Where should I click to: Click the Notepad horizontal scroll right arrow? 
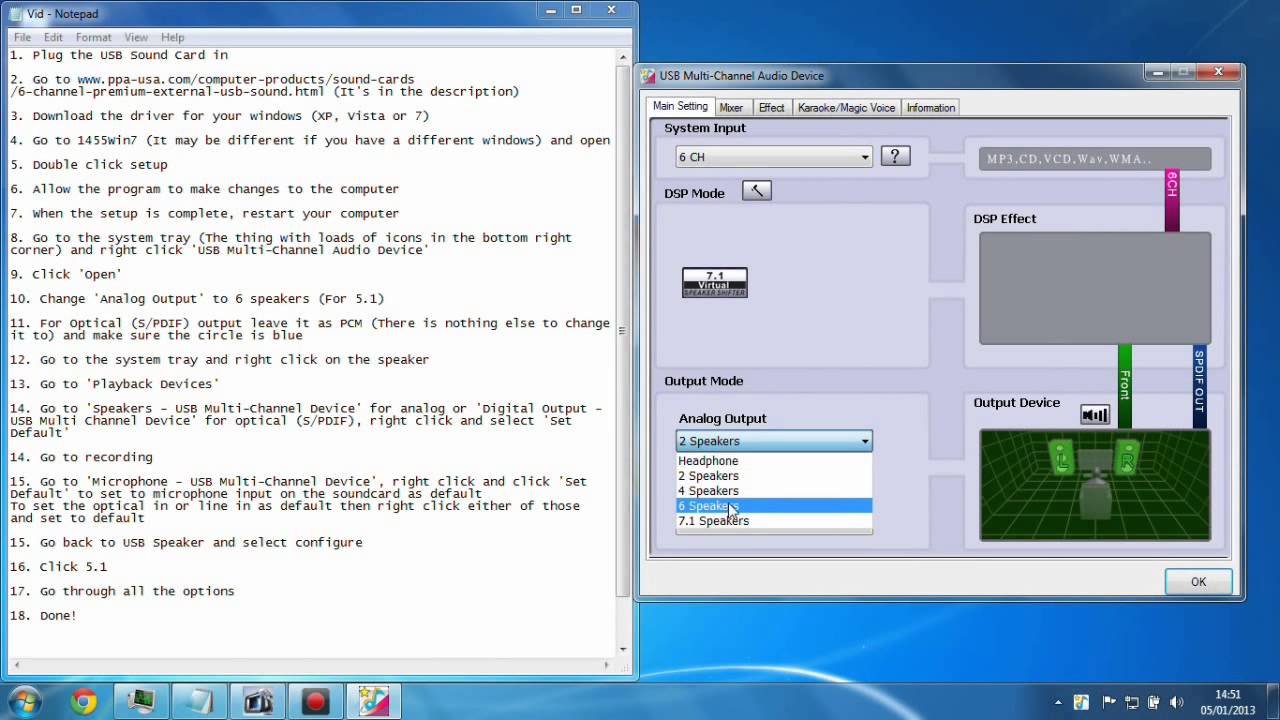(607, 665)
